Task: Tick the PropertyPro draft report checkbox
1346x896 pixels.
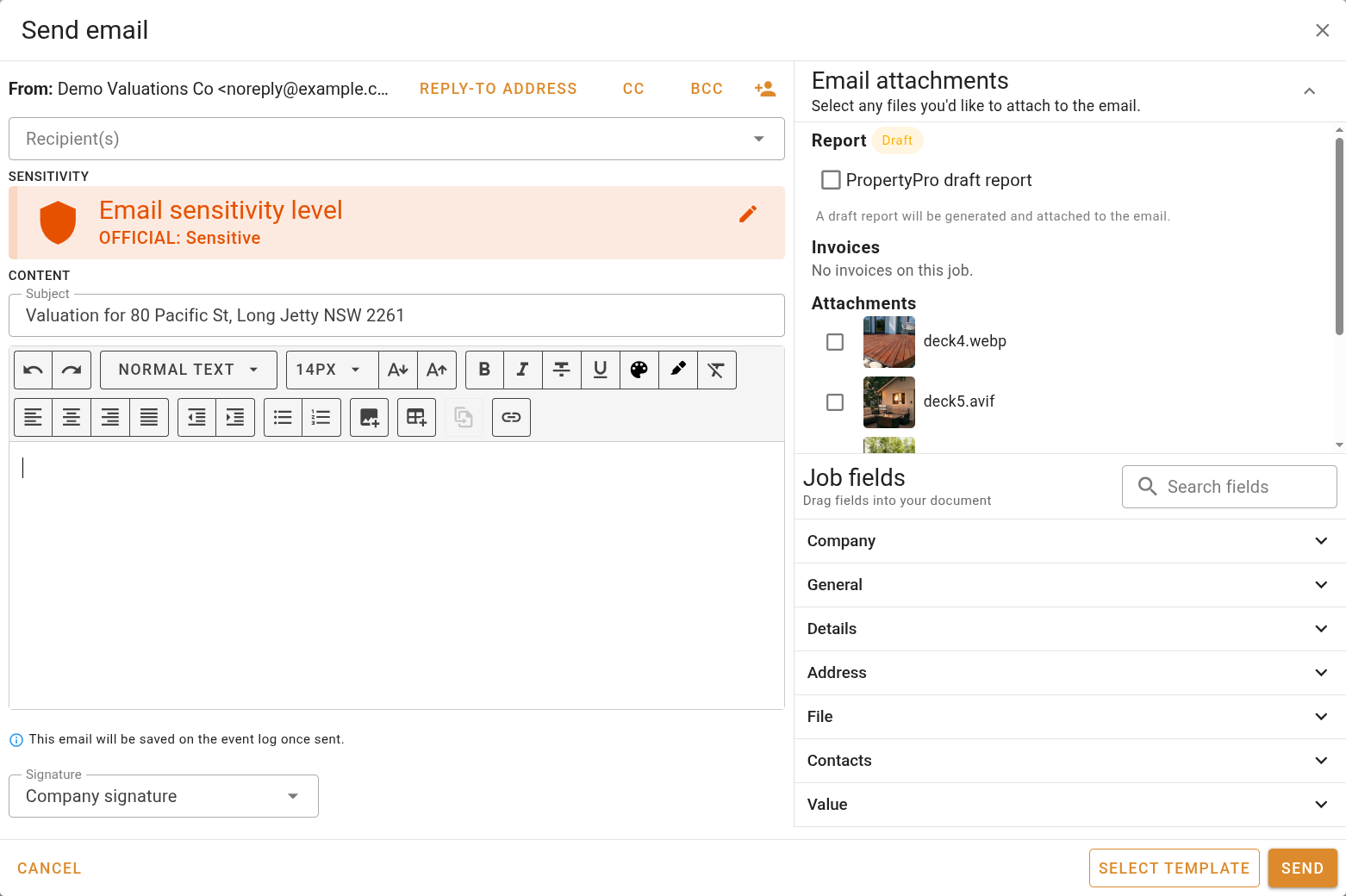Action: (831, 180)
